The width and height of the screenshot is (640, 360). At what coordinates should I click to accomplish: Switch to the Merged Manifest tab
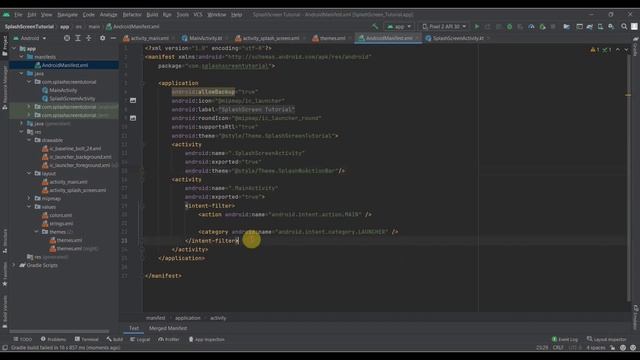coord(168,328)
